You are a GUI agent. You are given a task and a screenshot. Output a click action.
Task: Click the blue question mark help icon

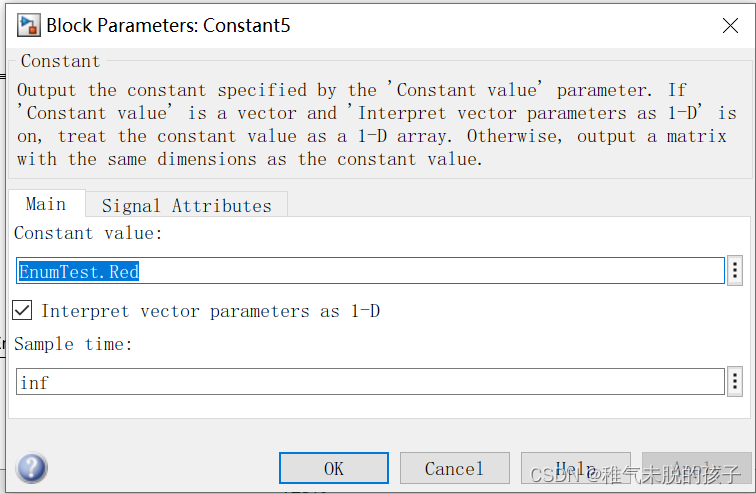(32, 468)
